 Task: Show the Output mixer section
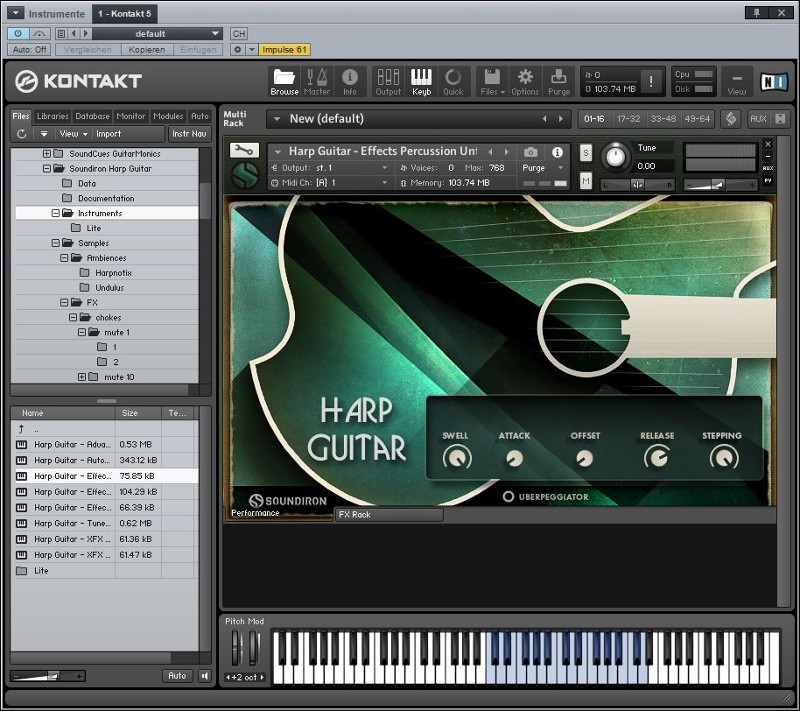(388, 82)
